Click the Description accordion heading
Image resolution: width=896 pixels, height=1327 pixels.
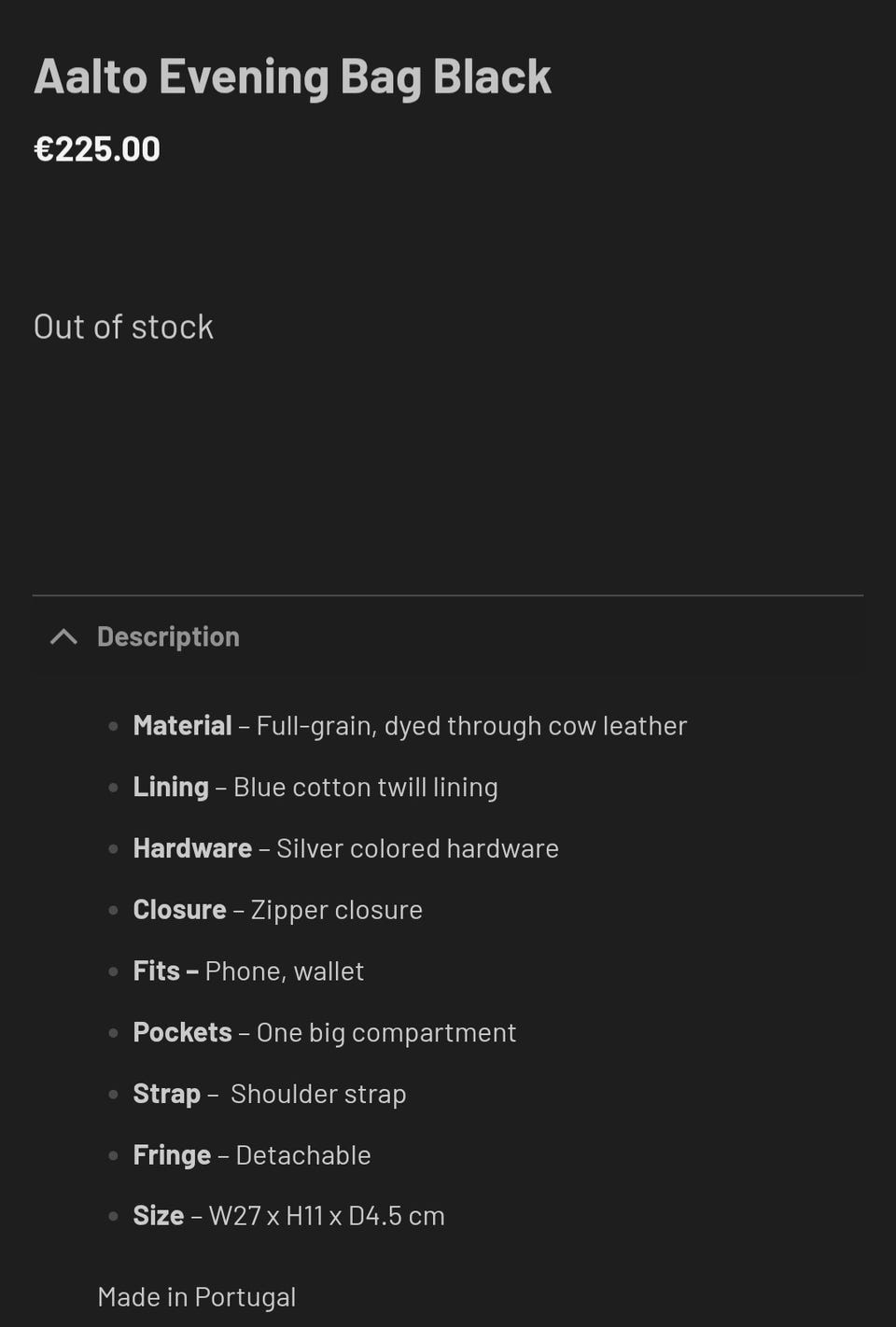pos(168,636)
